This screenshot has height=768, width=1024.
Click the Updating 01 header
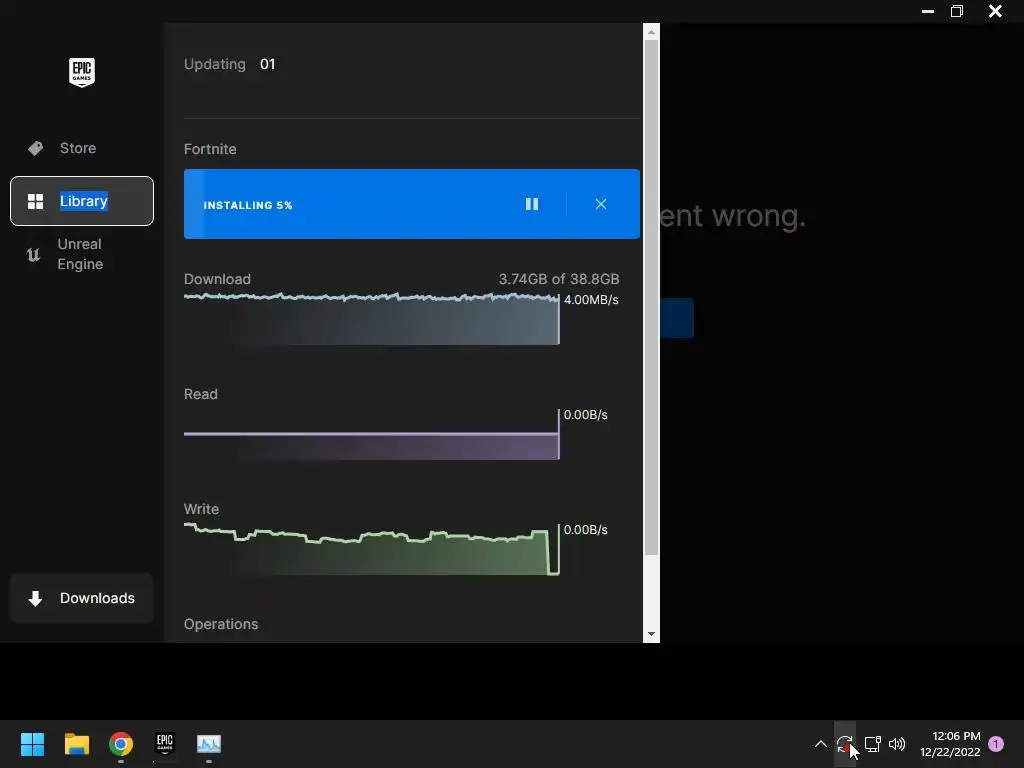coord(229,64)
